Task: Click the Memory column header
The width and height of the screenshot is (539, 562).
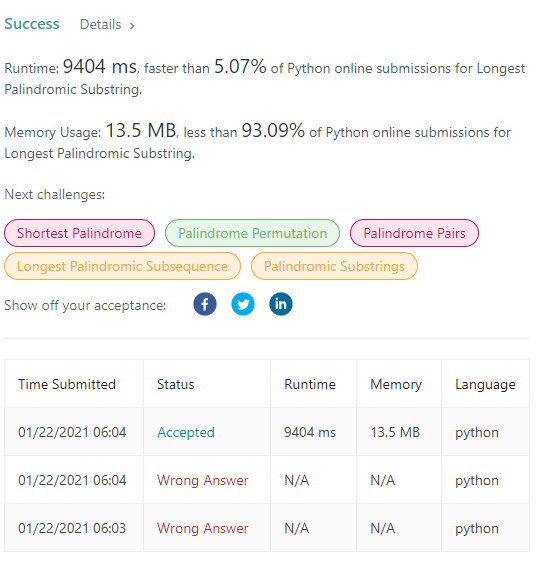Action: (396, 384)
